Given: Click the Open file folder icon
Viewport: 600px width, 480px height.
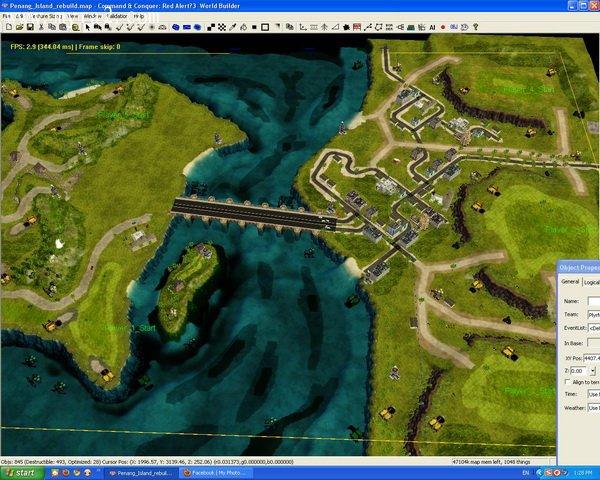Looking at the screenshot, I should tap(20, 27).
